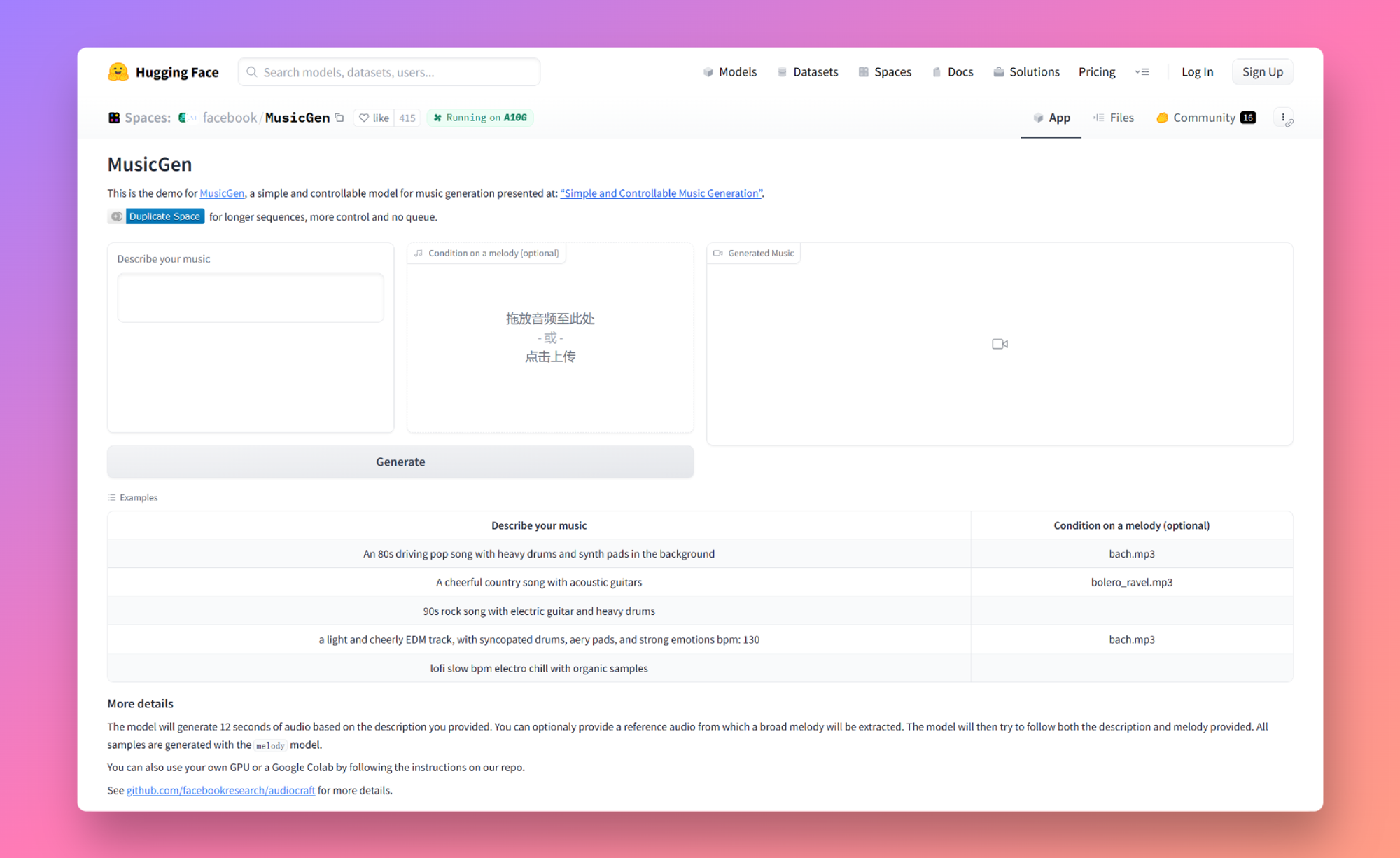Viewport: 1400px width, 858px height.
Task: Open the MusicGen link in description
Action: pos(222,193)
